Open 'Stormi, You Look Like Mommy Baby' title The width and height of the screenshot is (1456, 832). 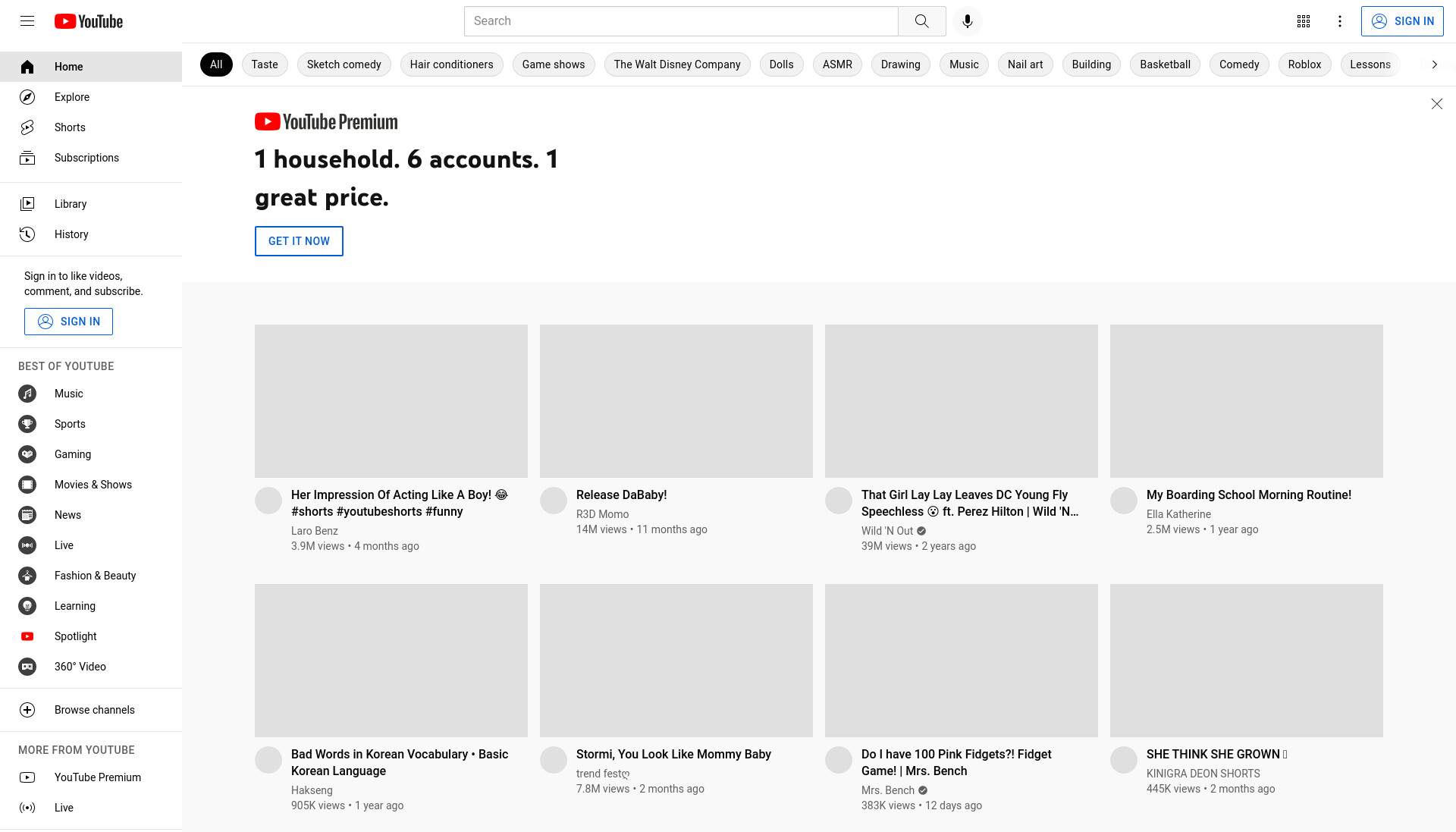673,754
